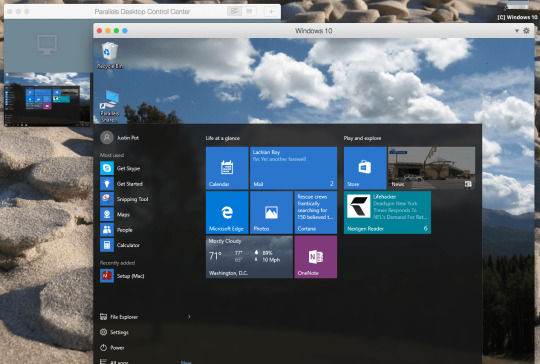Open the Calendar tile
This screenshot has width=540, height=364.
click(227, 168)
